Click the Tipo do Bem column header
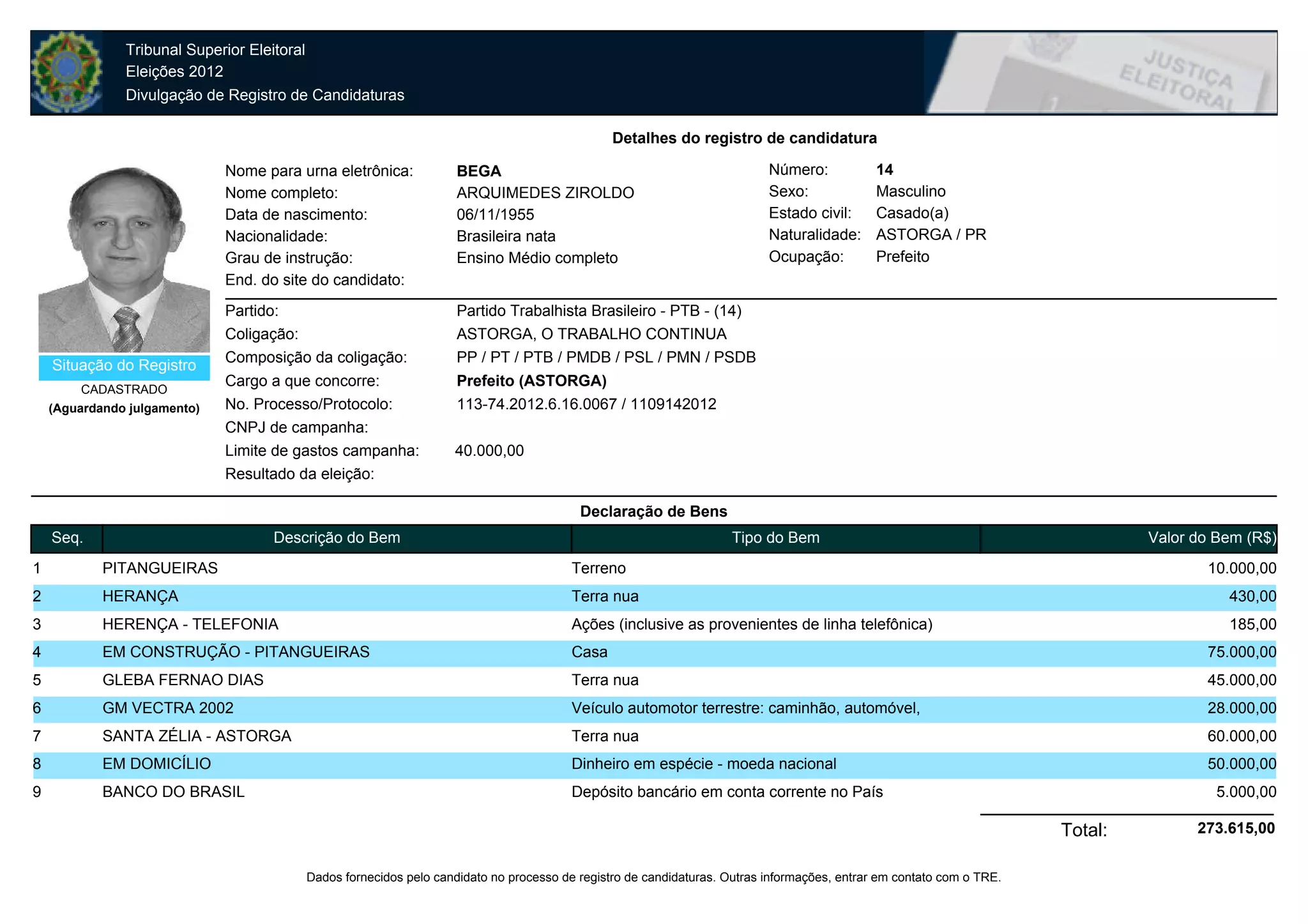This screenshot has height=924, width=1308. (775, 538)
